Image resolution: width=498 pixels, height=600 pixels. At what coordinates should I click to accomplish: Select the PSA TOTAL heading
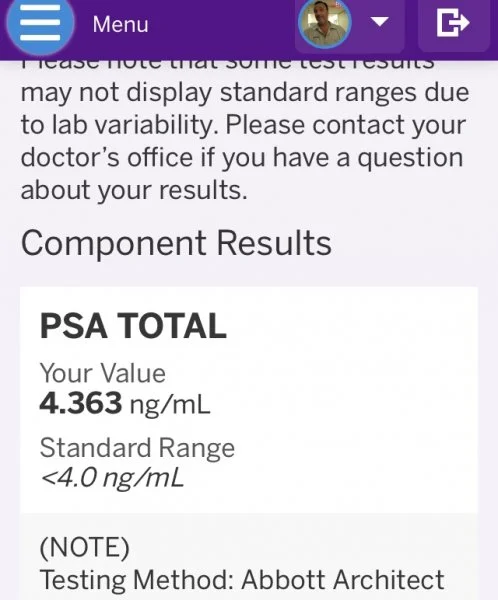[133, 326]
